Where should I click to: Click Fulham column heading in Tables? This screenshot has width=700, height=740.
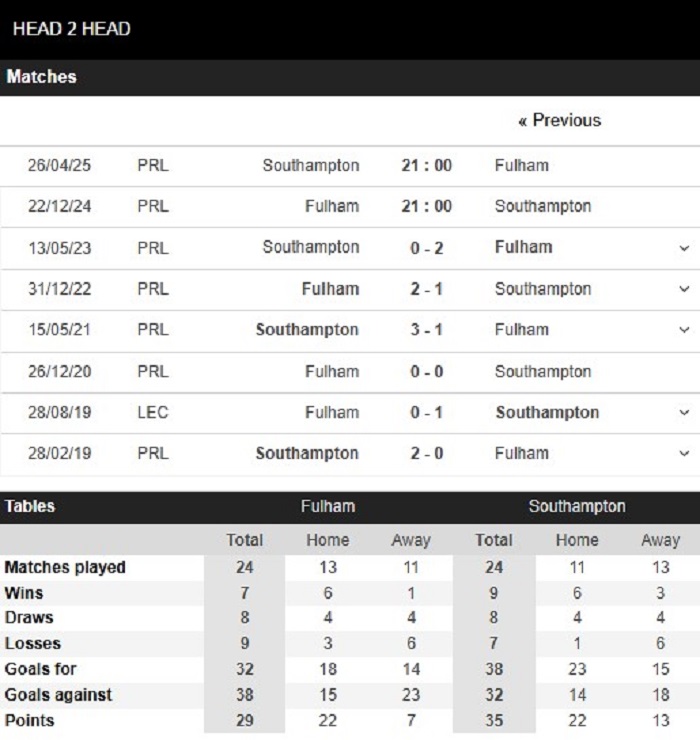[x=328, y=506]
